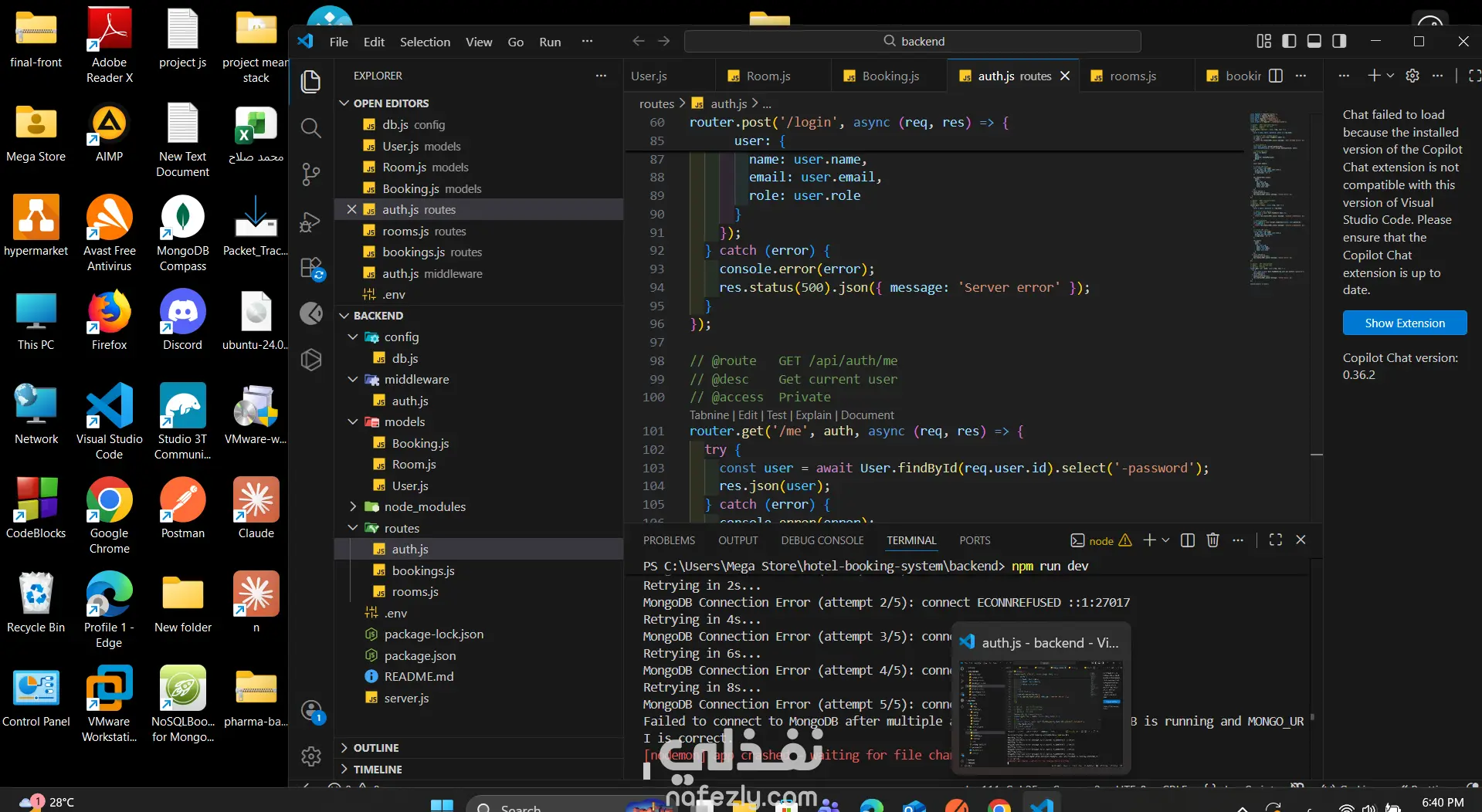Click the Manage gear icon in activity bar

tap(311, 756)
